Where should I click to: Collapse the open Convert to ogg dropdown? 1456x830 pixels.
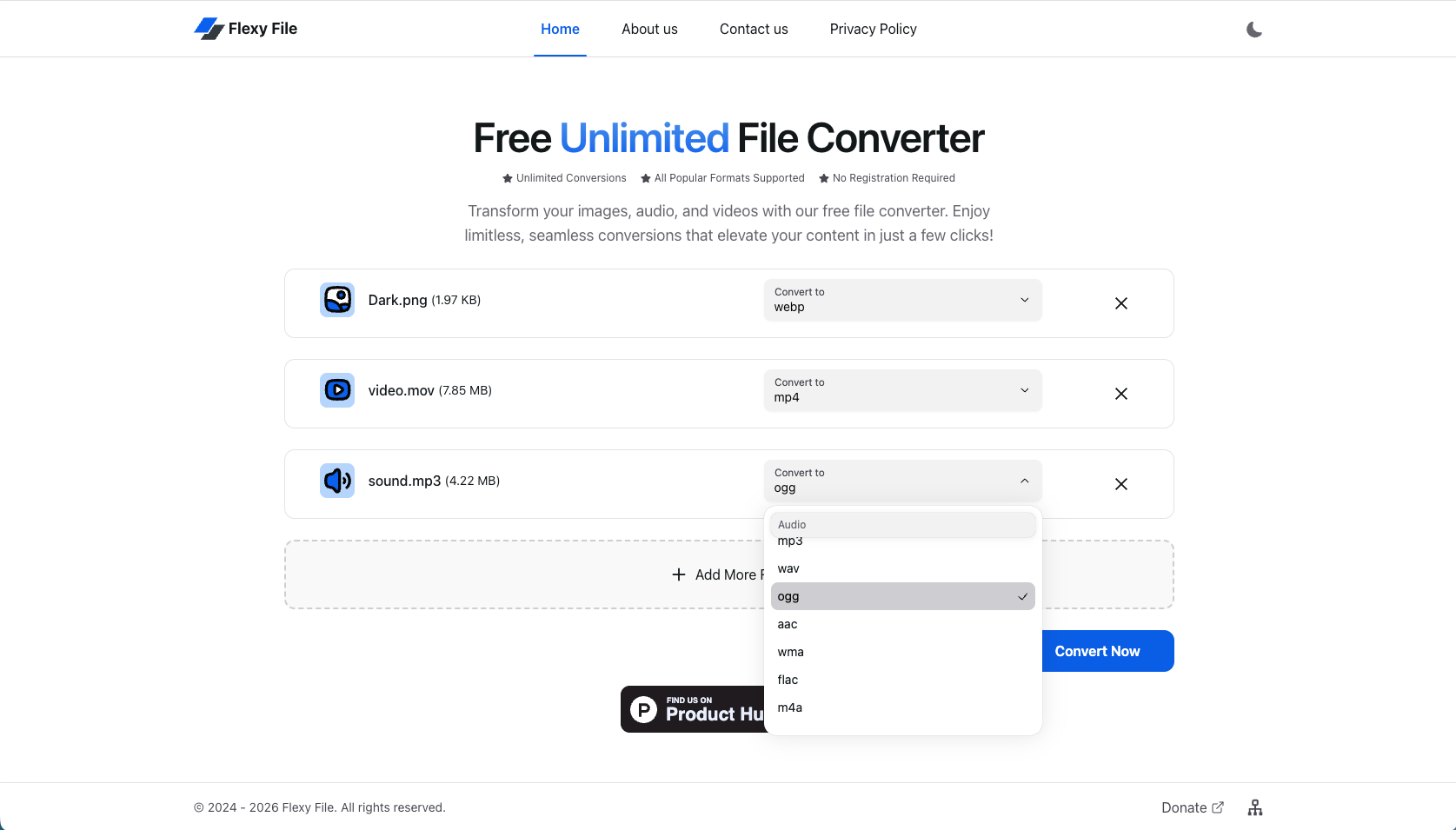902,481
